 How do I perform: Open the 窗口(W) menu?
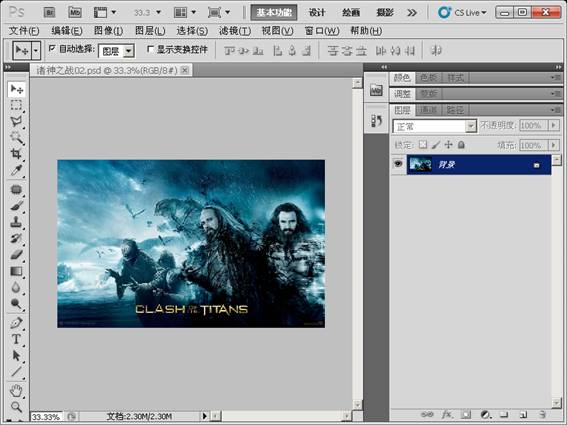click(322, 31)
